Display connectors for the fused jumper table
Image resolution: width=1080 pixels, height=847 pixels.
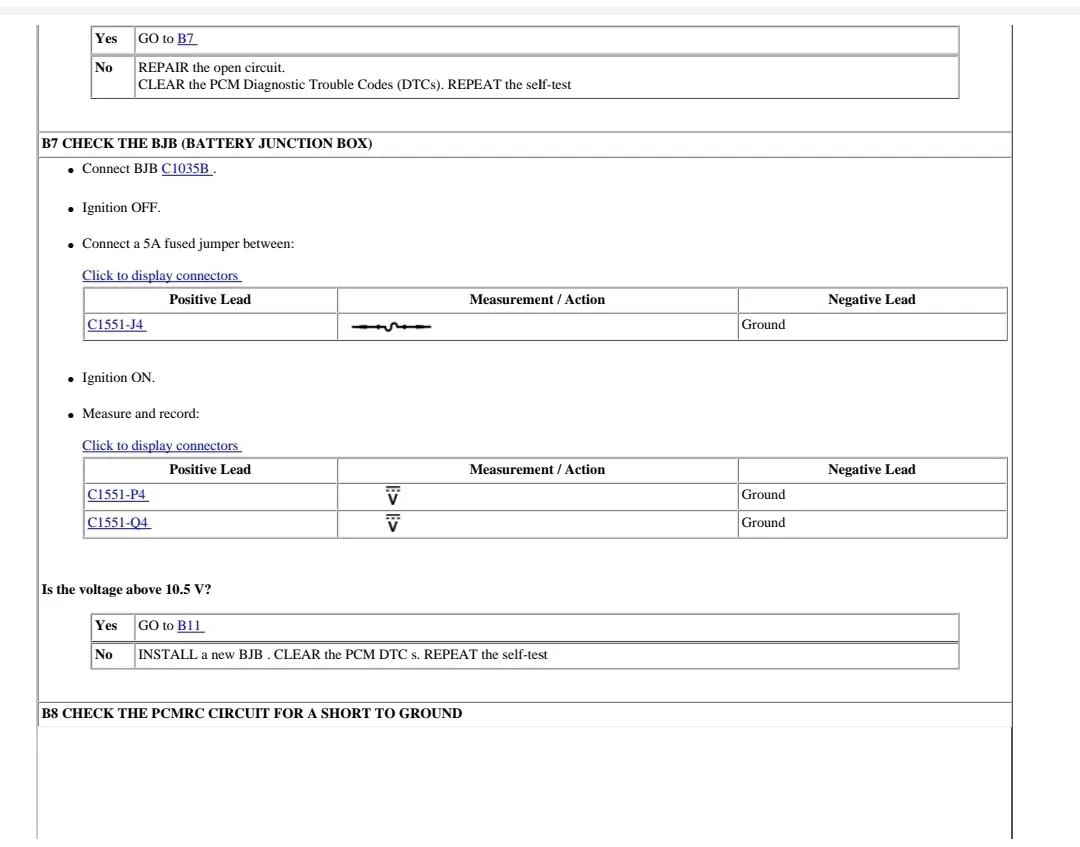pos(161,275)
